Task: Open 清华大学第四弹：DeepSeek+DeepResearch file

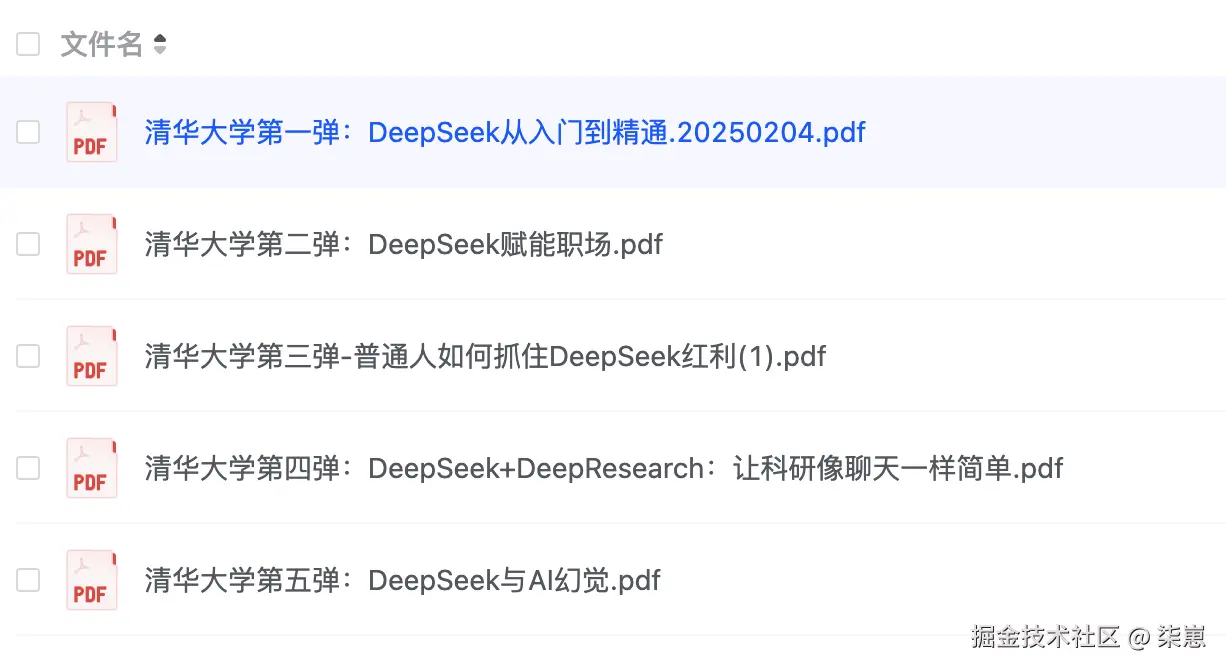Action: [604, 468]
